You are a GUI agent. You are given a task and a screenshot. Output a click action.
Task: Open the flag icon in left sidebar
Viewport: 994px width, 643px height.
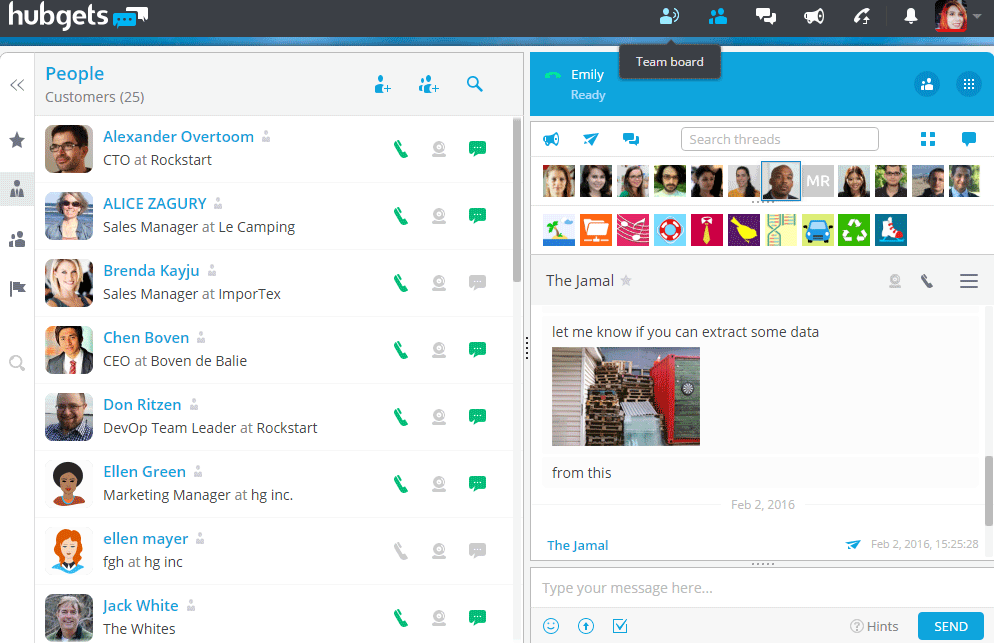[17, 289]
